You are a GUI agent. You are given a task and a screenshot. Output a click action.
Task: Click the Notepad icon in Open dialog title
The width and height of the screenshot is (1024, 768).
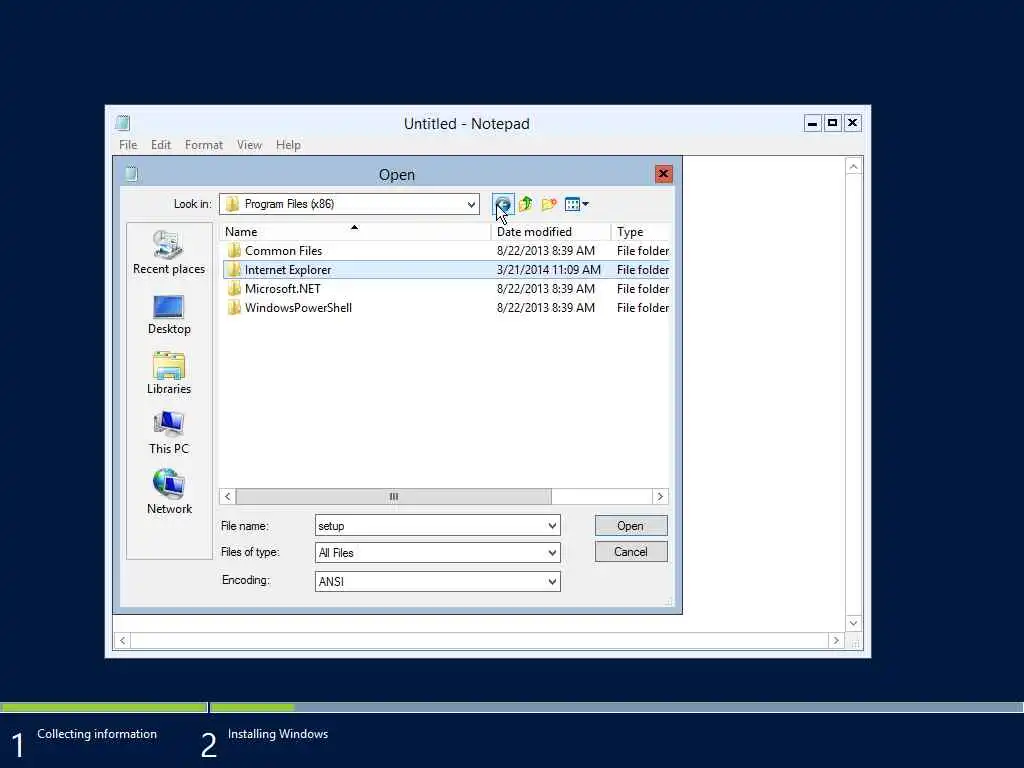click(x=131, y=174)
